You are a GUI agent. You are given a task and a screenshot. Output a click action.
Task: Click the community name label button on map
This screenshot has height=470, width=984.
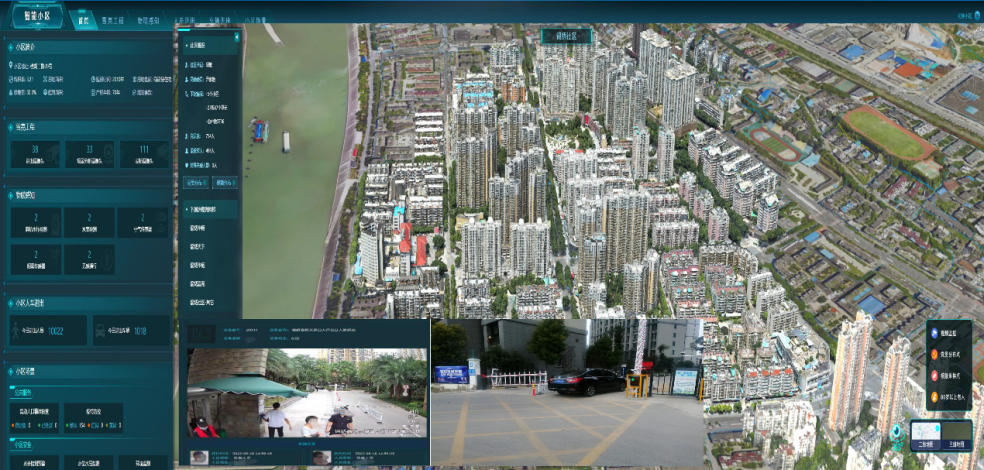click(566, 36)
